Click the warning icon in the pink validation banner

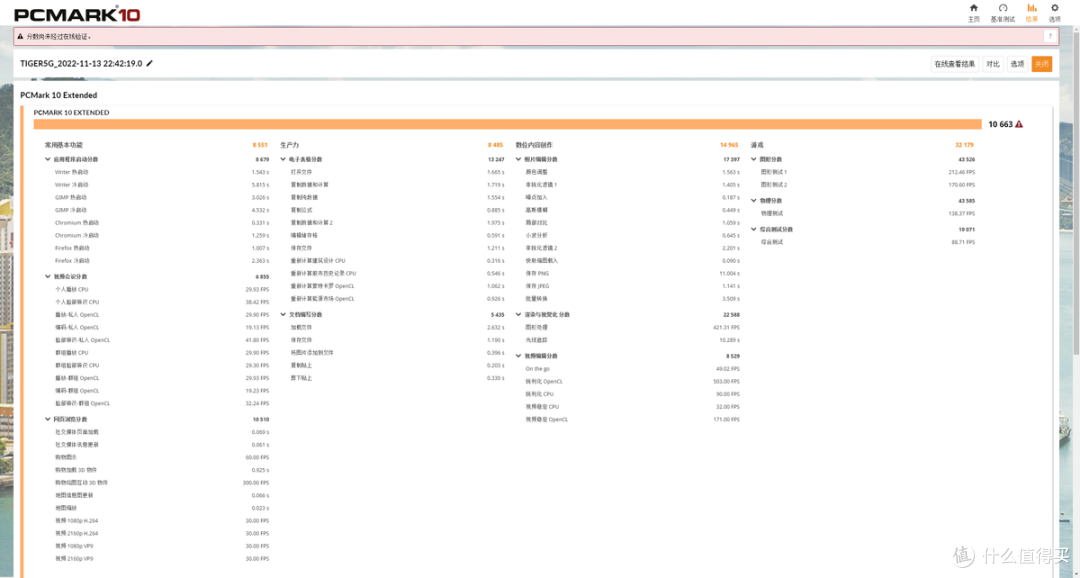coord(20,36)
